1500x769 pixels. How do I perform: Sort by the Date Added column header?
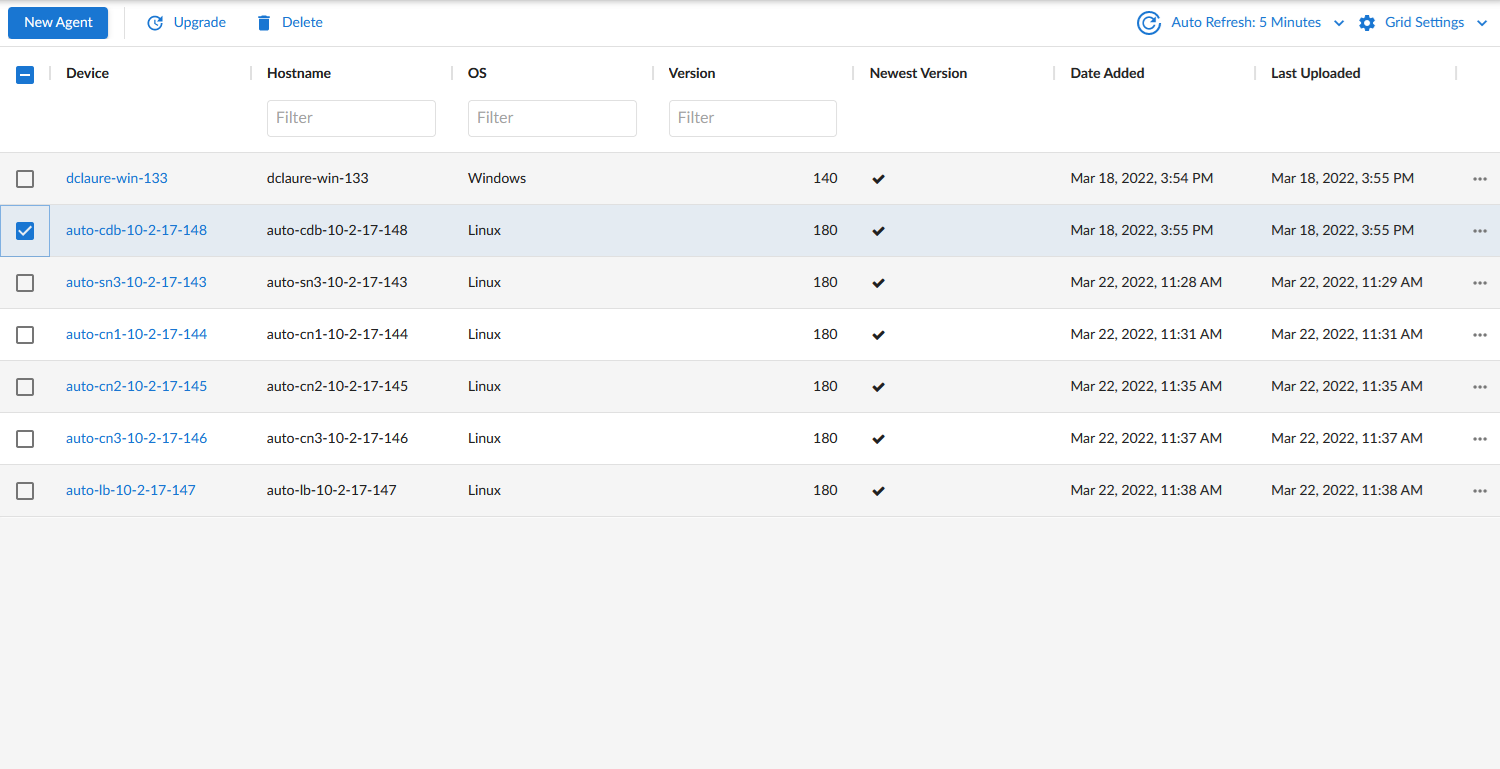click(x=1107, y=73)
